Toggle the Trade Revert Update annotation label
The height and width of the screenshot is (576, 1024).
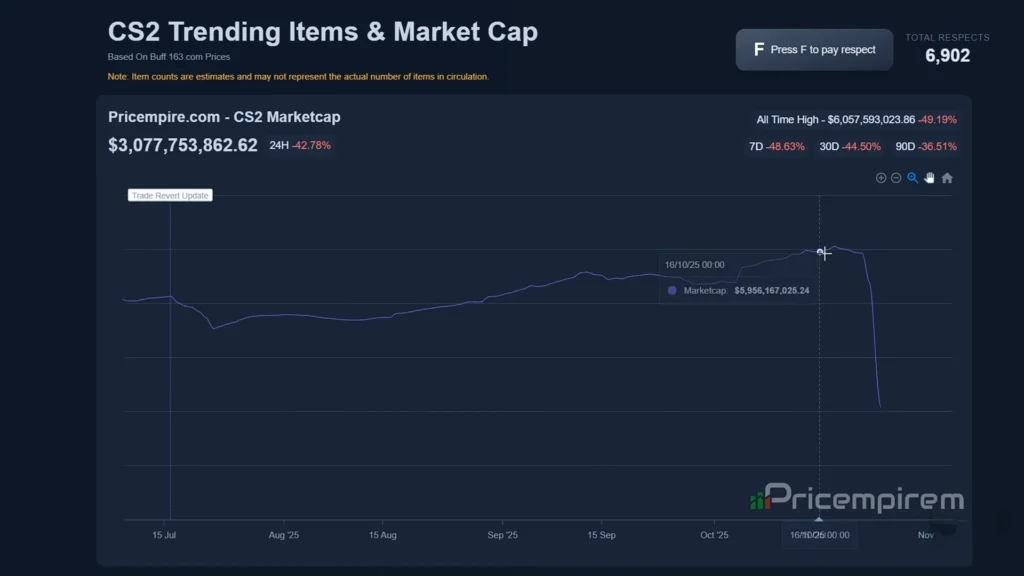click(169, 195)
